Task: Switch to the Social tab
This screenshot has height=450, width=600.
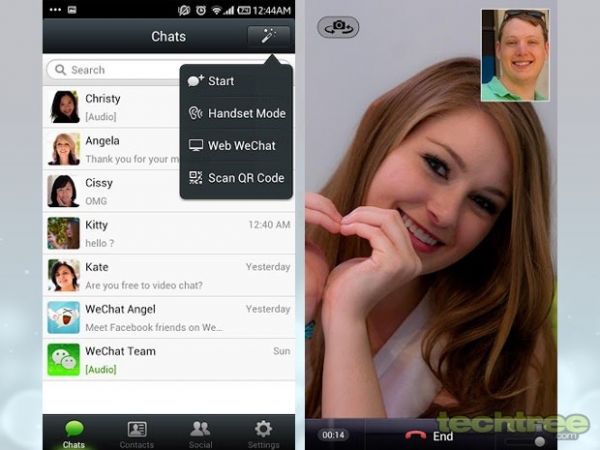Action: 200,434
